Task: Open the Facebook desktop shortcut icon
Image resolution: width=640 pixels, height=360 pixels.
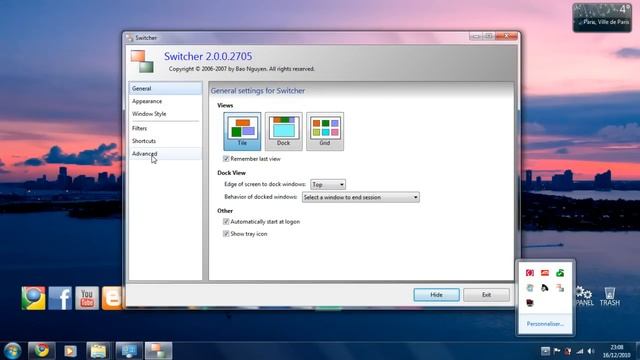Action: [x=60, y=298]
